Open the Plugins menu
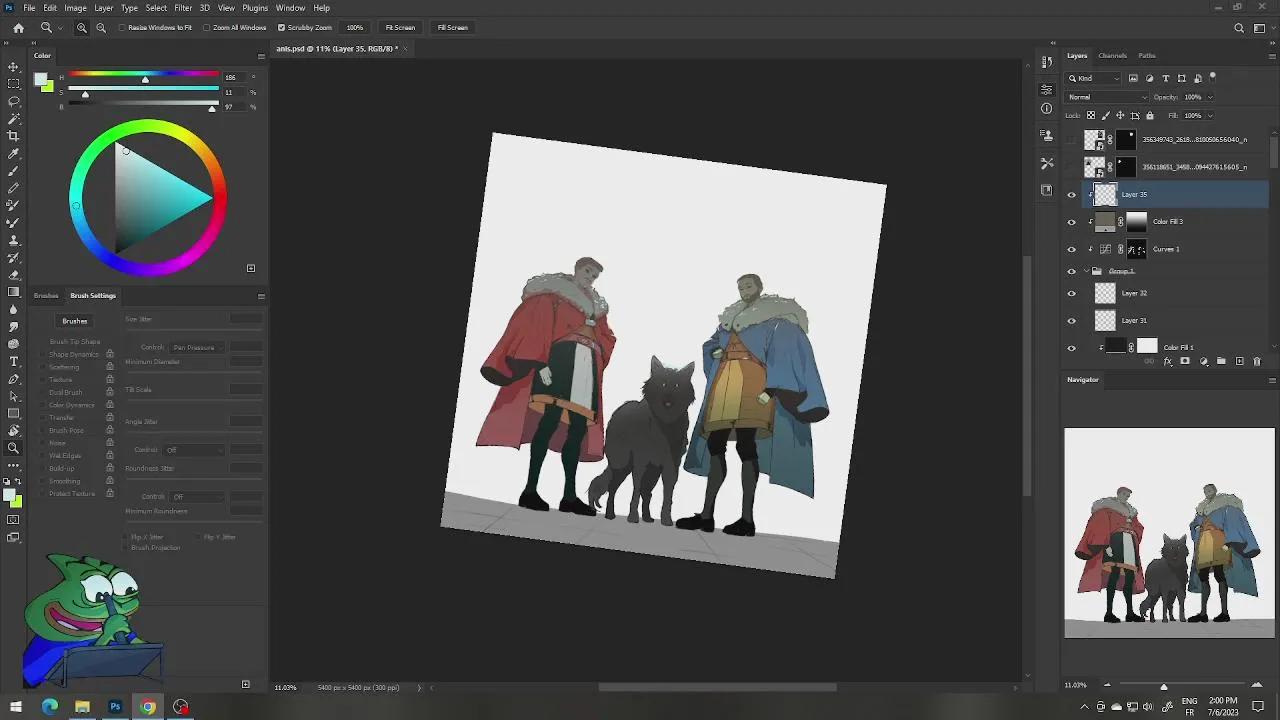The width and height of the screenshot is (1280, 720). pyautogui.click(x=255, y=7)
